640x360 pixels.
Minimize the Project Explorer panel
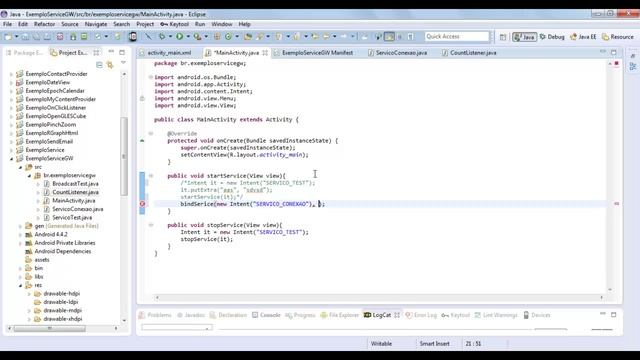point(111,52)
